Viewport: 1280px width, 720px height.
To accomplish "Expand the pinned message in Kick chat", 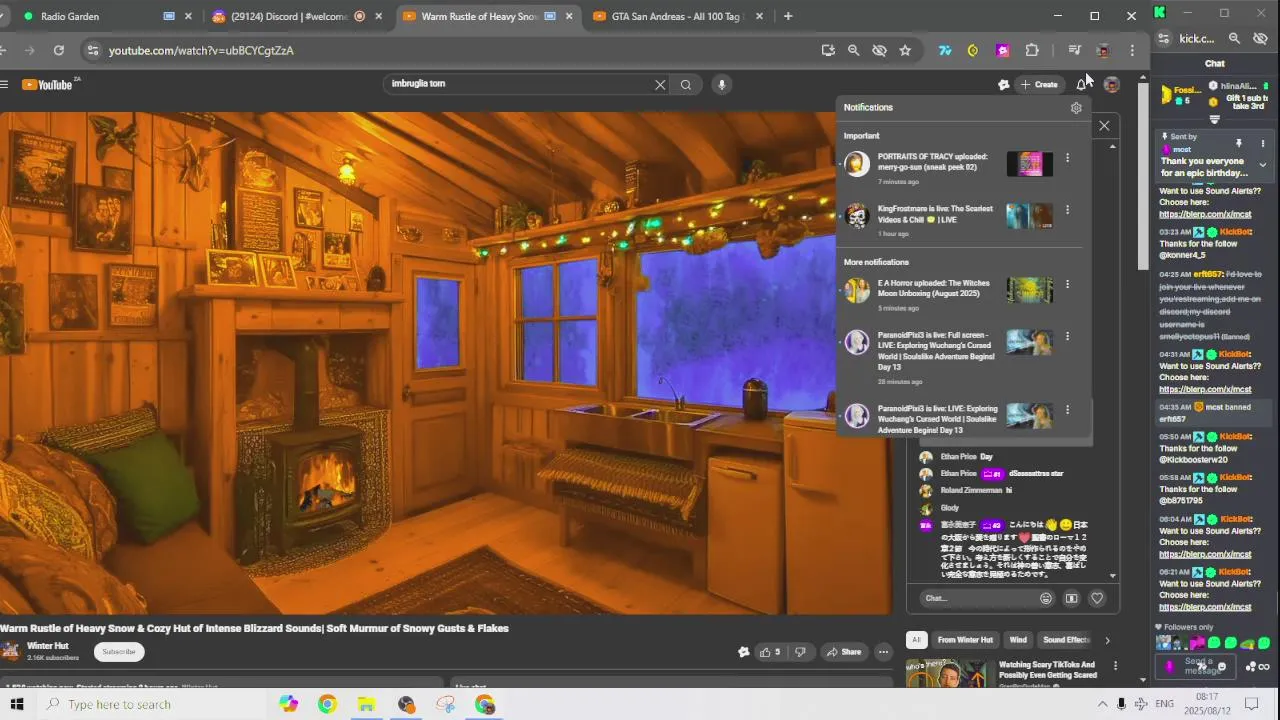I will [x=1262, y=165].
